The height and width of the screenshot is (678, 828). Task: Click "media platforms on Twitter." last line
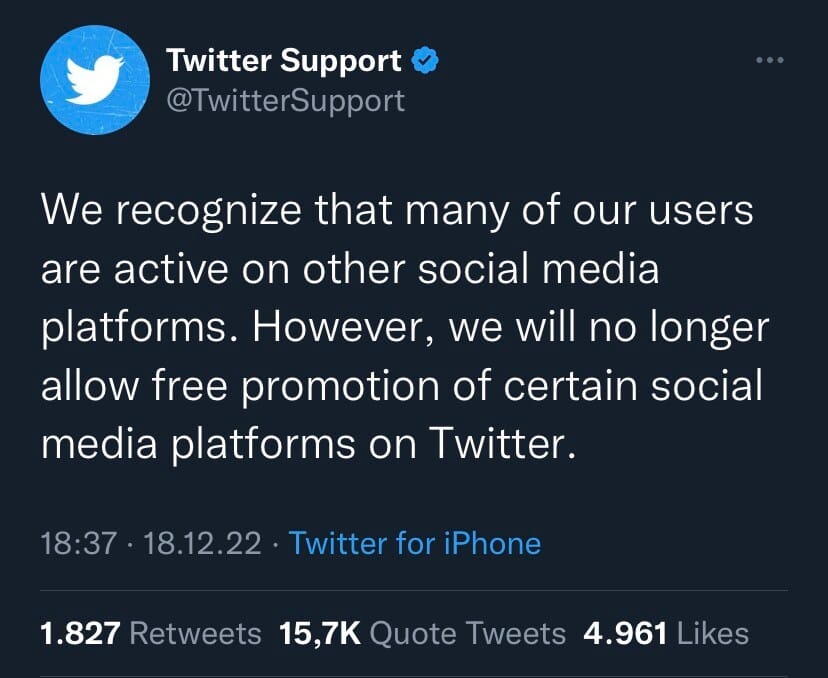[x=308, y=443]
